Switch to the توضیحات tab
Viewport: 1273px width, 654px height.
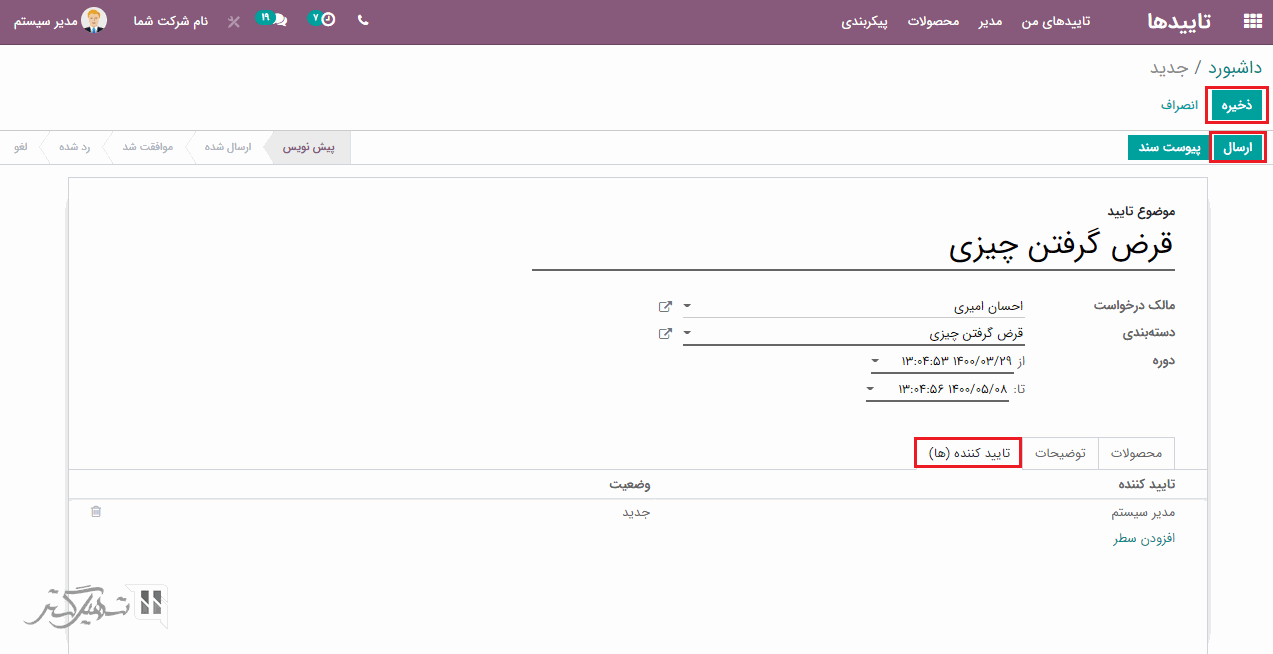point(1059,453)
